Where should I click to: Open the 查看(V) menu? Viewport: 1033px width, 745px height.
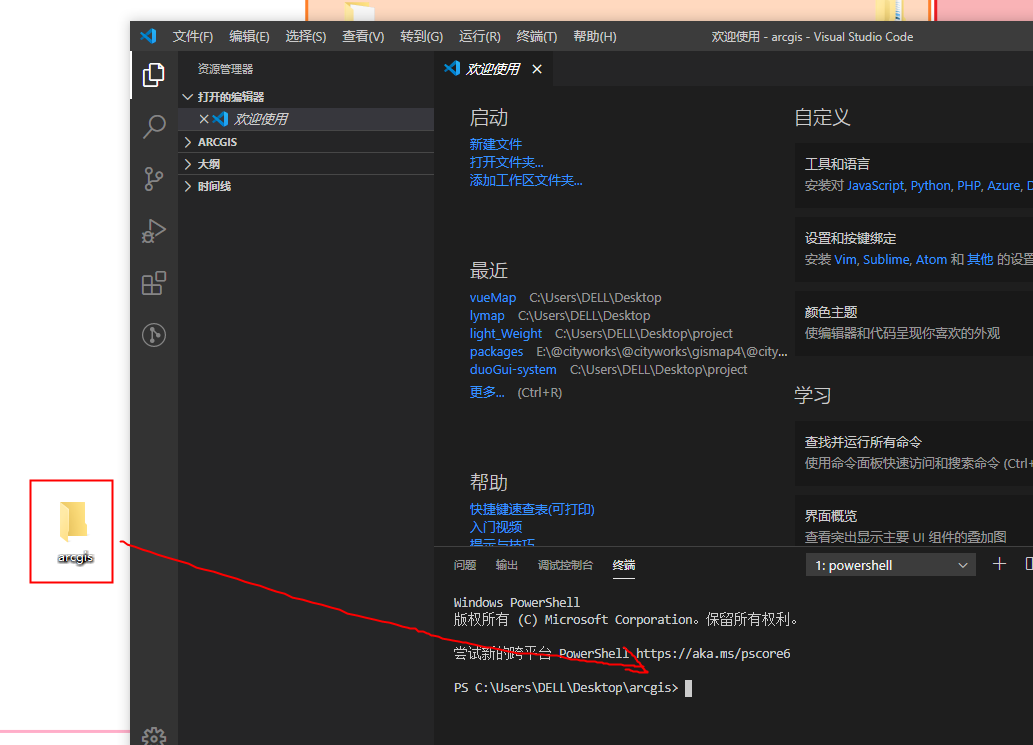tap(363, 37)
